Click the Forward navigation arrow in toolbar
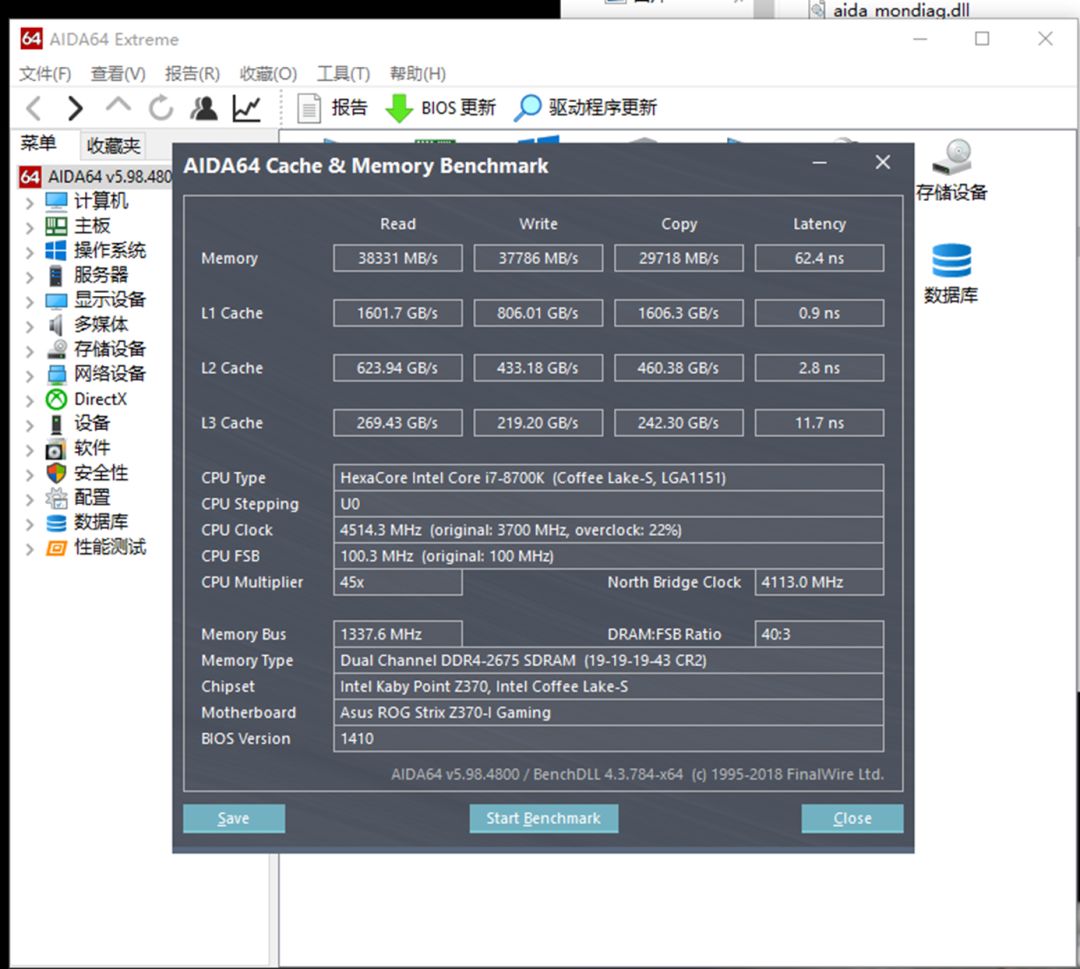This screenshot has height=969, width=1080. point(74,109)
